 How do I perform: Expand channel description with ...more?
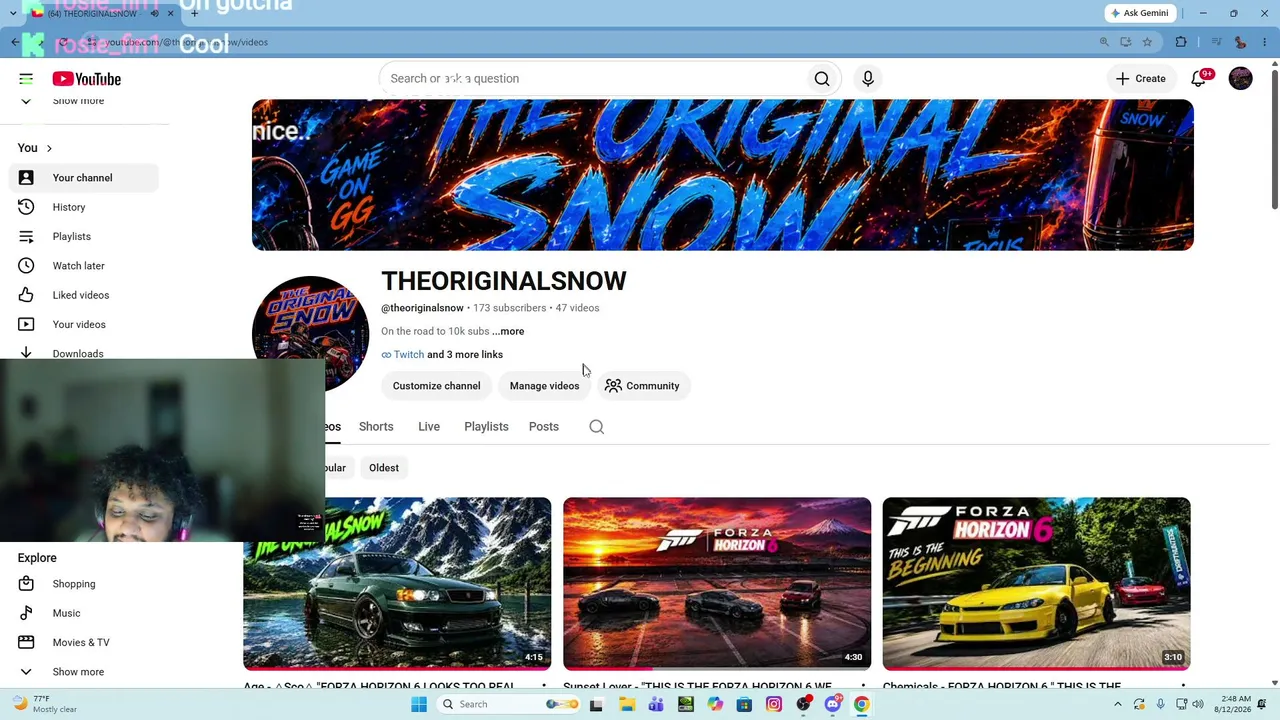point(508,331)
